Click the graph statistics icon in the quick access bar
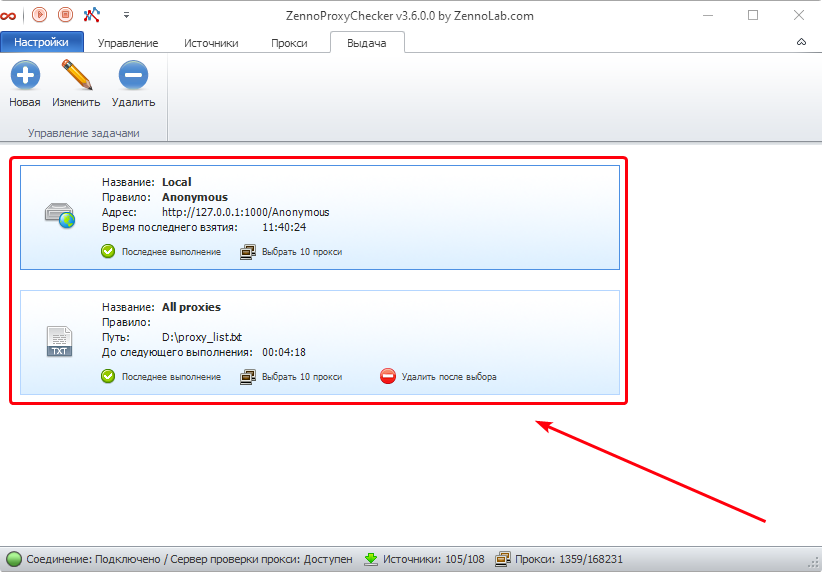 tap(92, 15)
